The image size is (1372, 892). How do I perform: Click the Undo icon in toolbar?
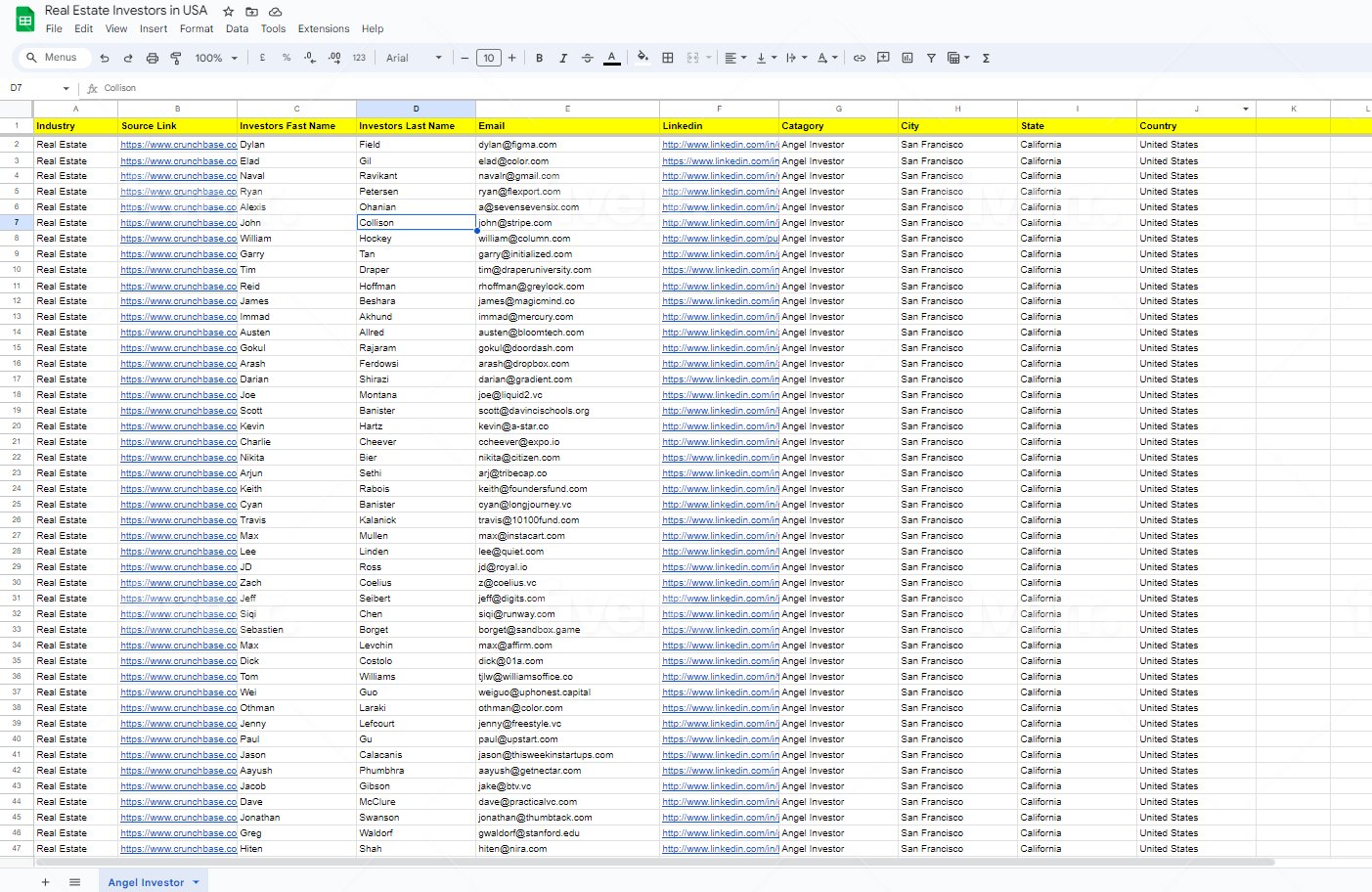pos(105,58)
